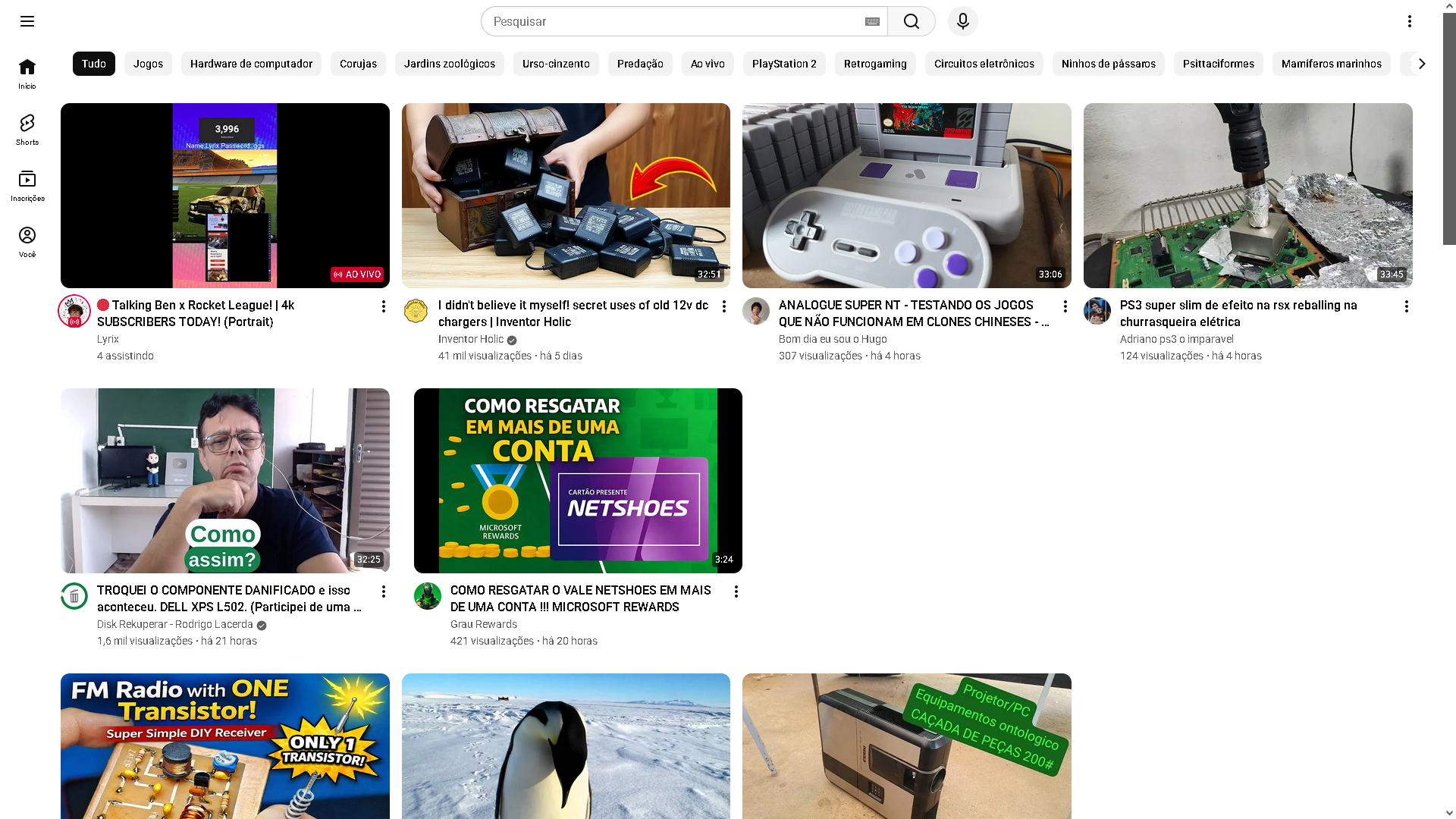This screenshot has width=1456, height=819.
Task: Select the Ao vivo filter chip
Action: tap(707, 64)
